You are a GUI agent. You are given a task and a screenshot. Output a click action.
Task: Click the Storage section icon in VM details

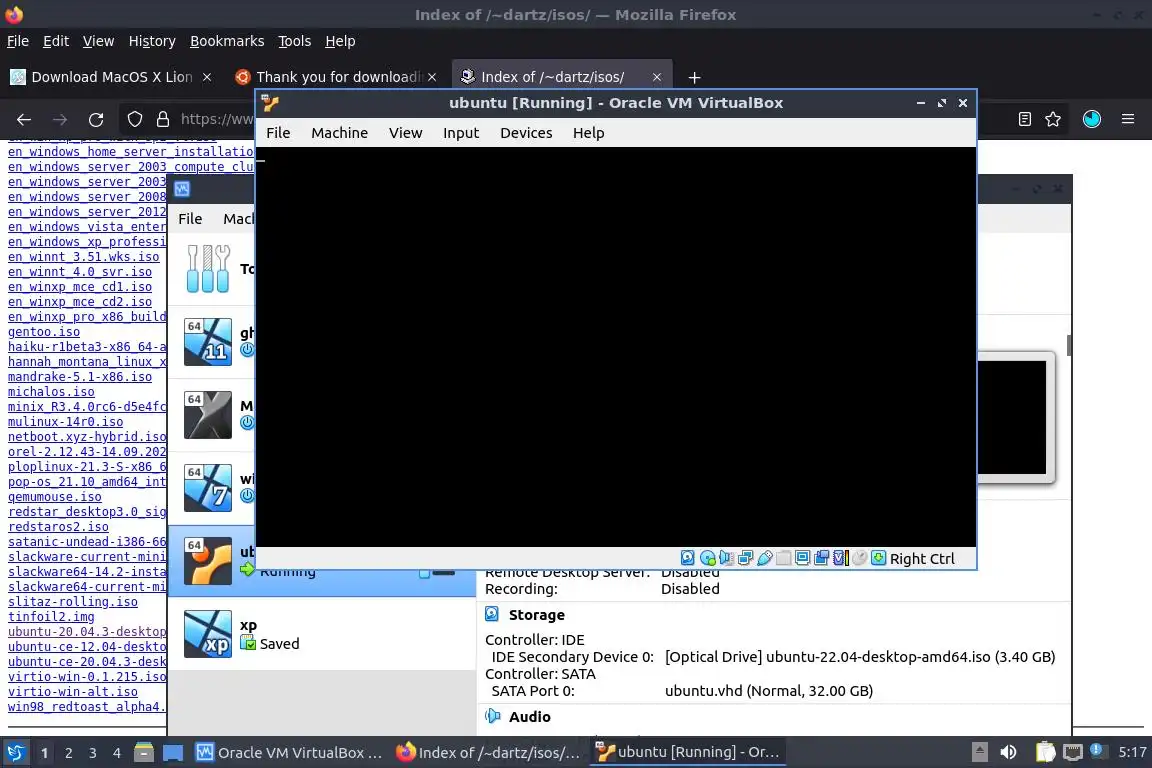coord(492,614)
